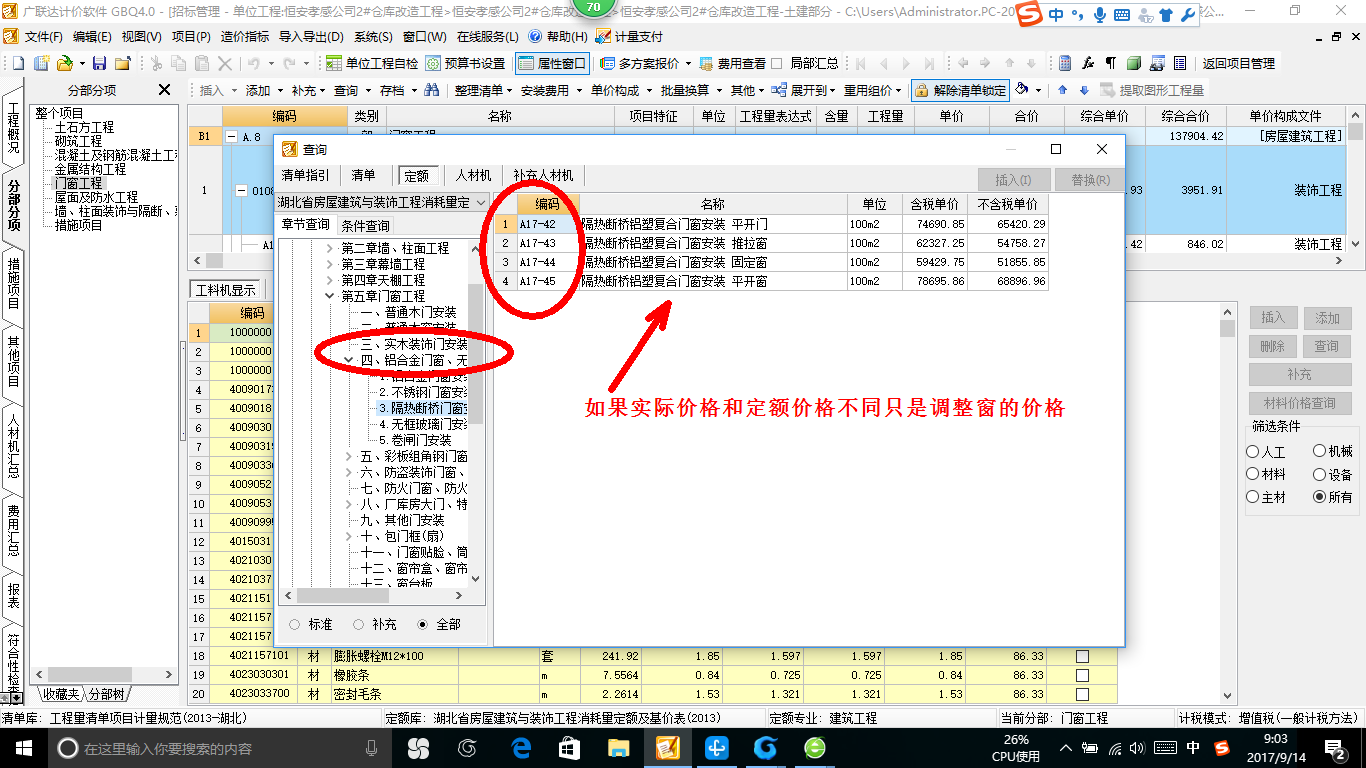Select the 标准 radio button
This screenshot has width=1366, height=768.
pyautogui.click(x=295, y=624)
